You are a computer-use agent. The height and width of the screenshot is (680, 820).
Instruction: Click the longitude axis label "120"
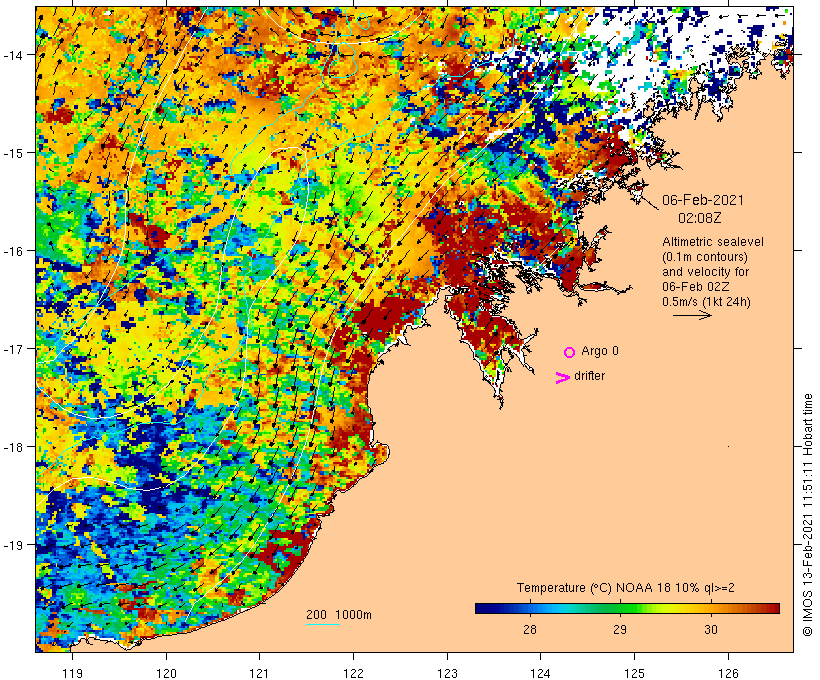click(166, 673)
